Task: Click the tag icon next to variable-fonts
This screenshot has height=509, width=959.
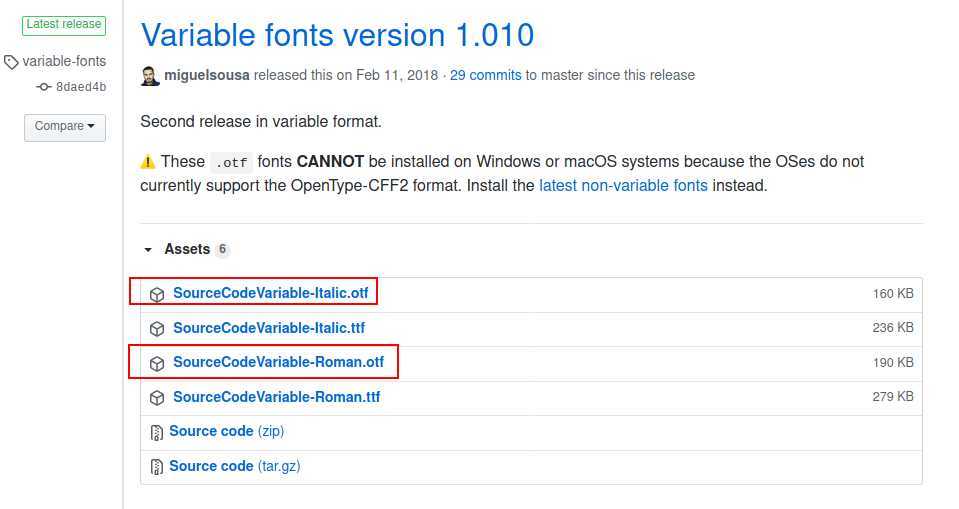Action: coord(11,62)
